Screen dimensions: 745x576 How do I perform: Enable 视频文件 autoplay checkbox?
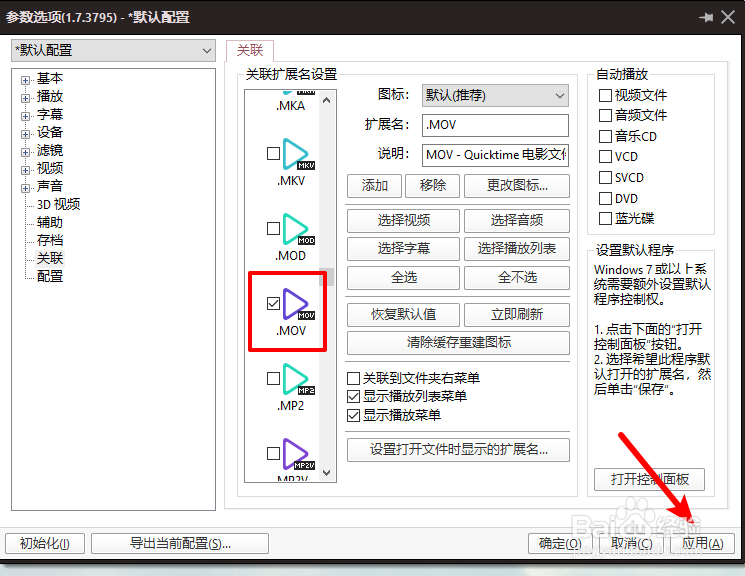(x=605, y=96)
